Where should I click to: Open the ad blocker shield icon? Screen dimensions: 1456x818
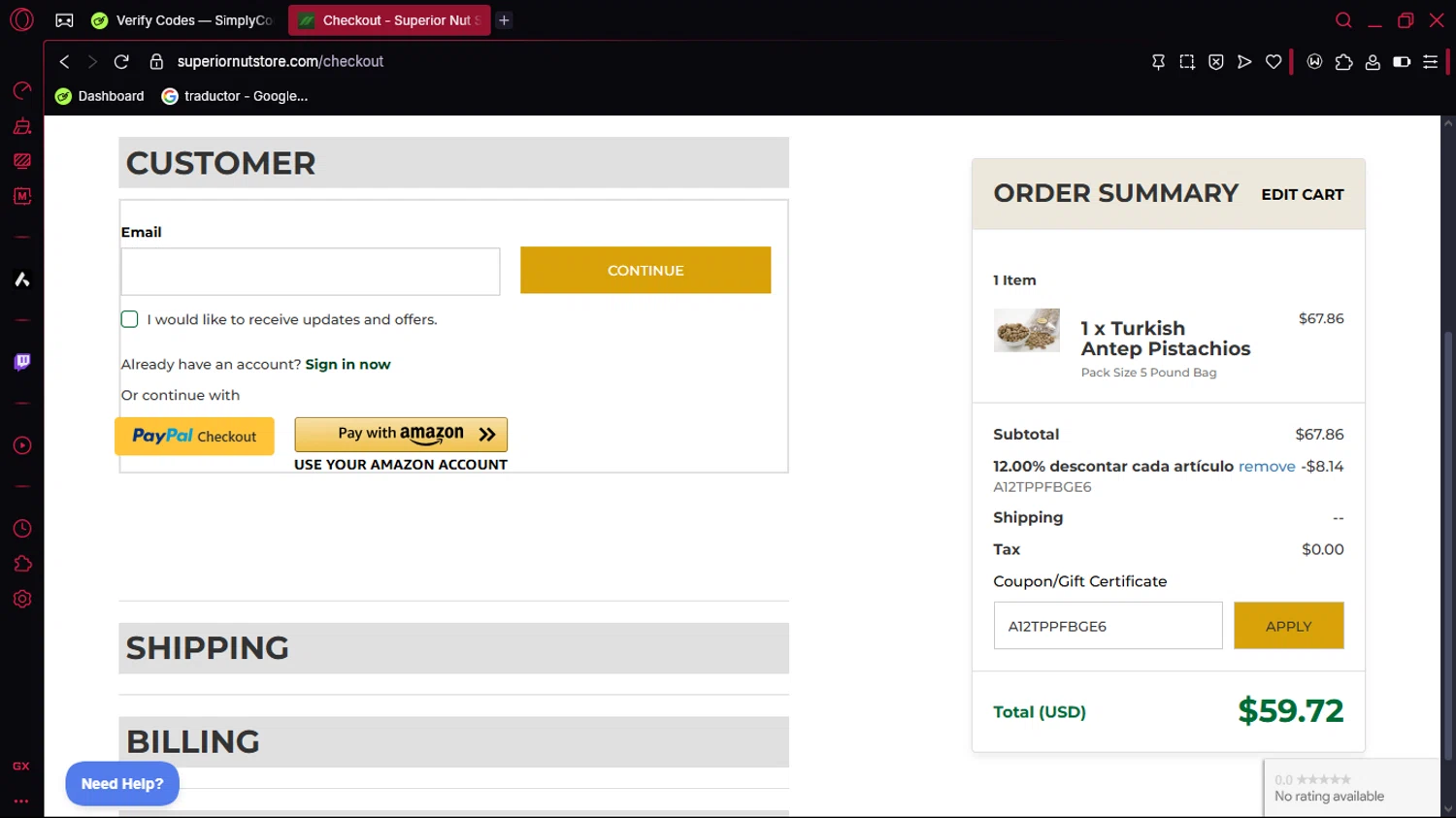[x=1215, y=61]
